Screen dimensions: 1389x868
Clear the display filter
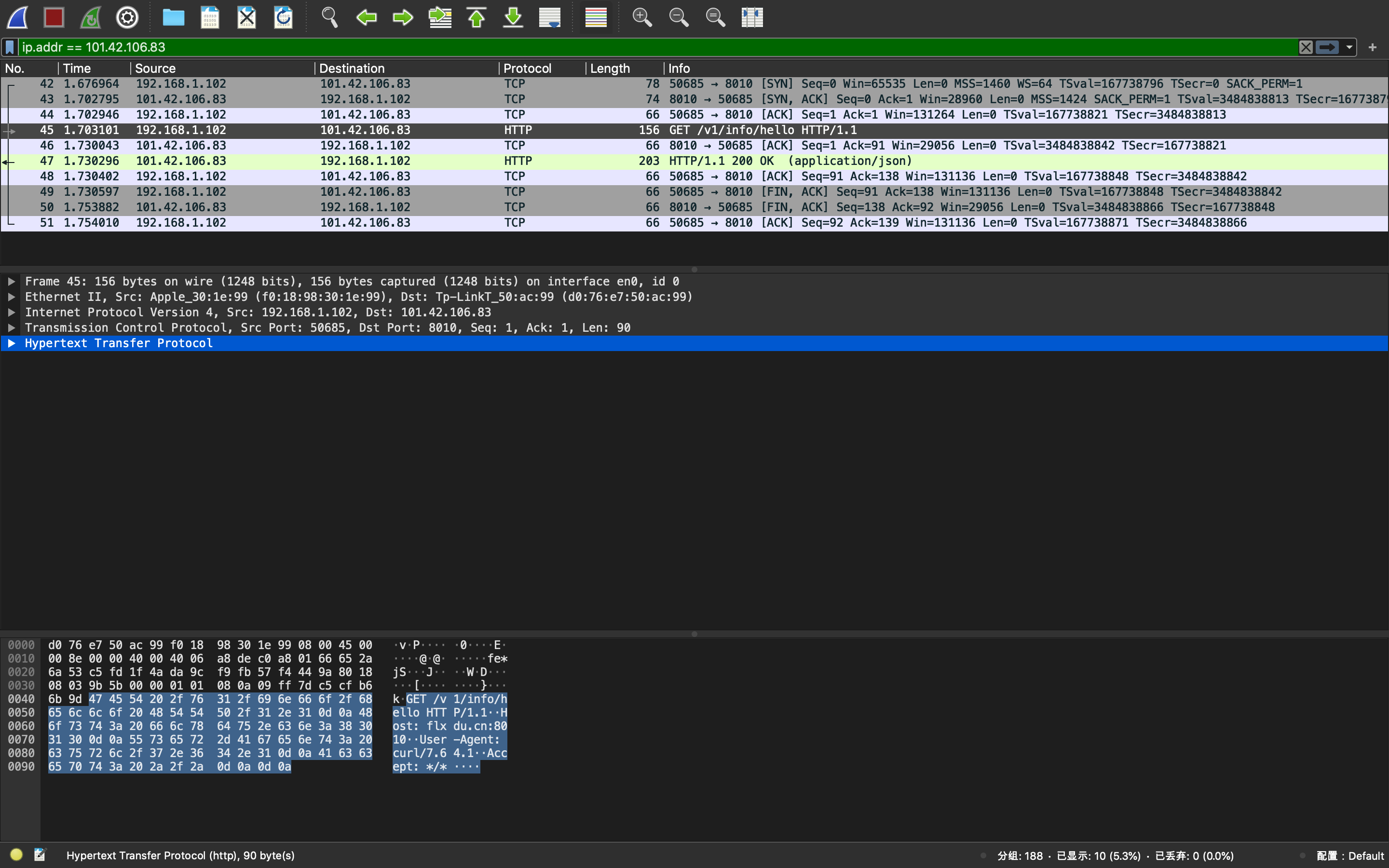[1306, 47]
